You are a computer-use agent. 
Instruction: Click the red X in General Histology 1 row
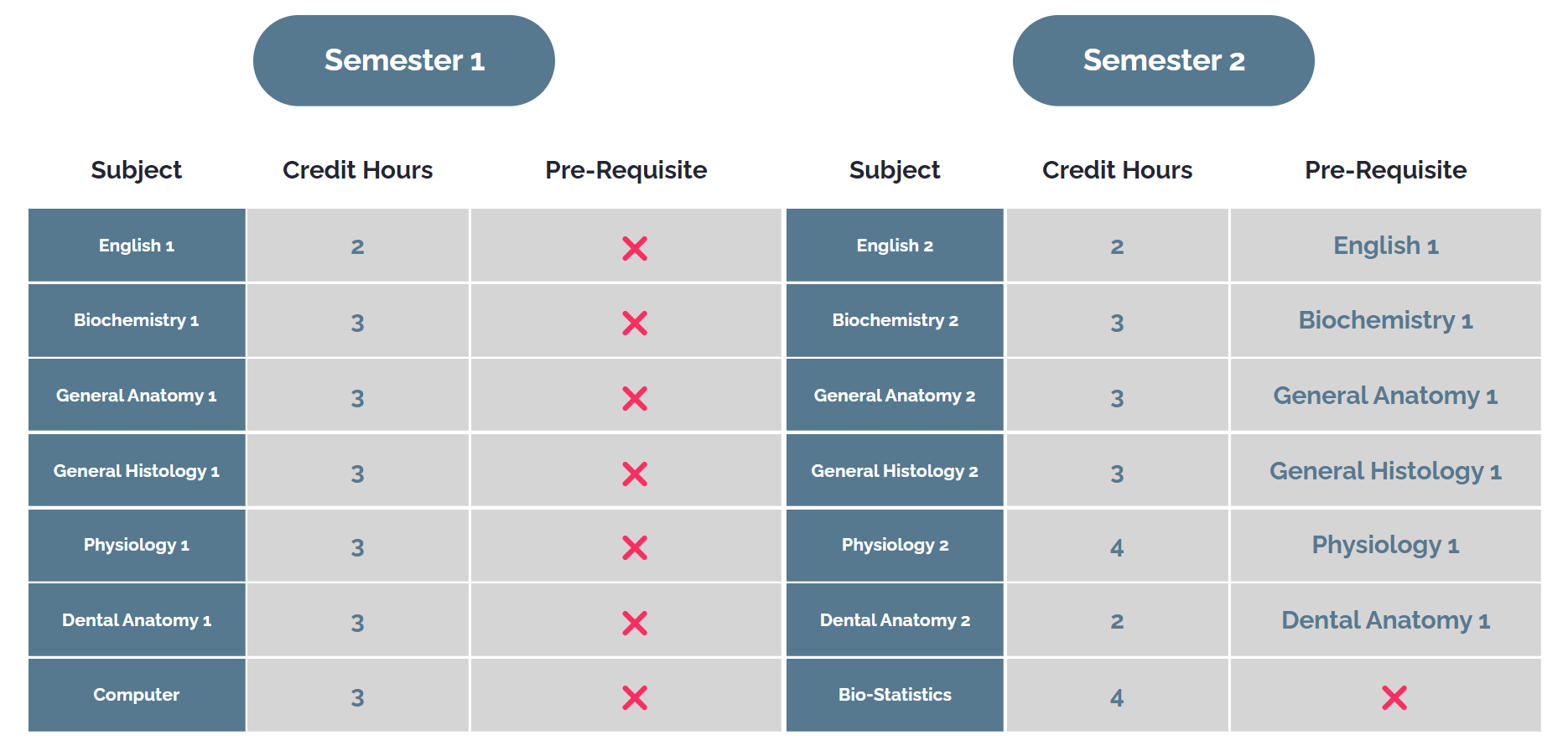[x=635, y=474]
